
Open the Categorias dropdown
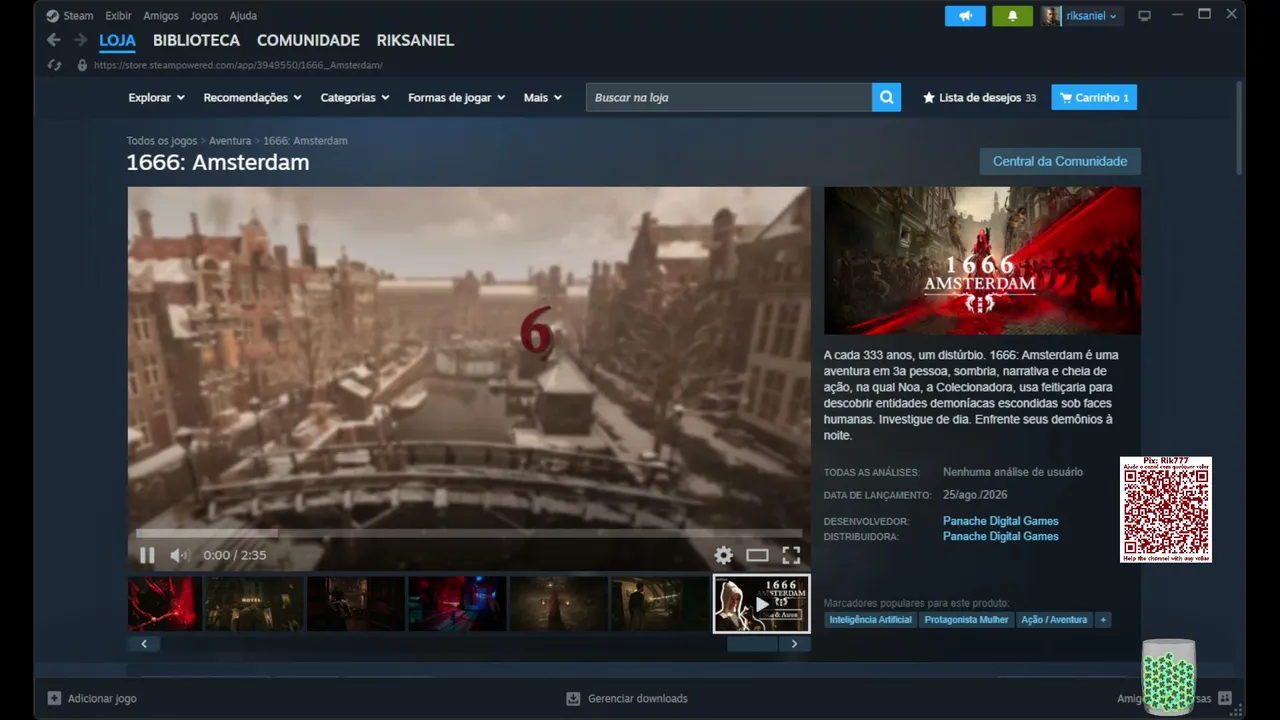point(355,98)
